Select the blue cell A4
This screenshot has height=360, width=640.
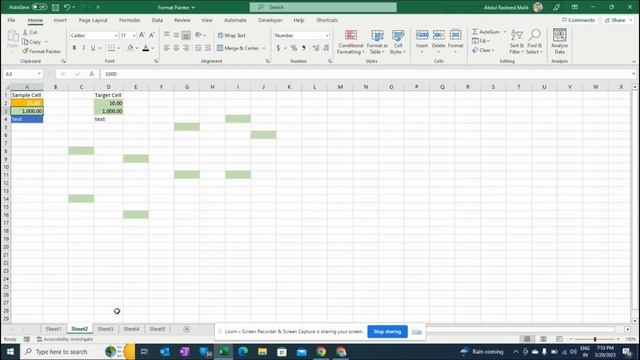point(27,119)
